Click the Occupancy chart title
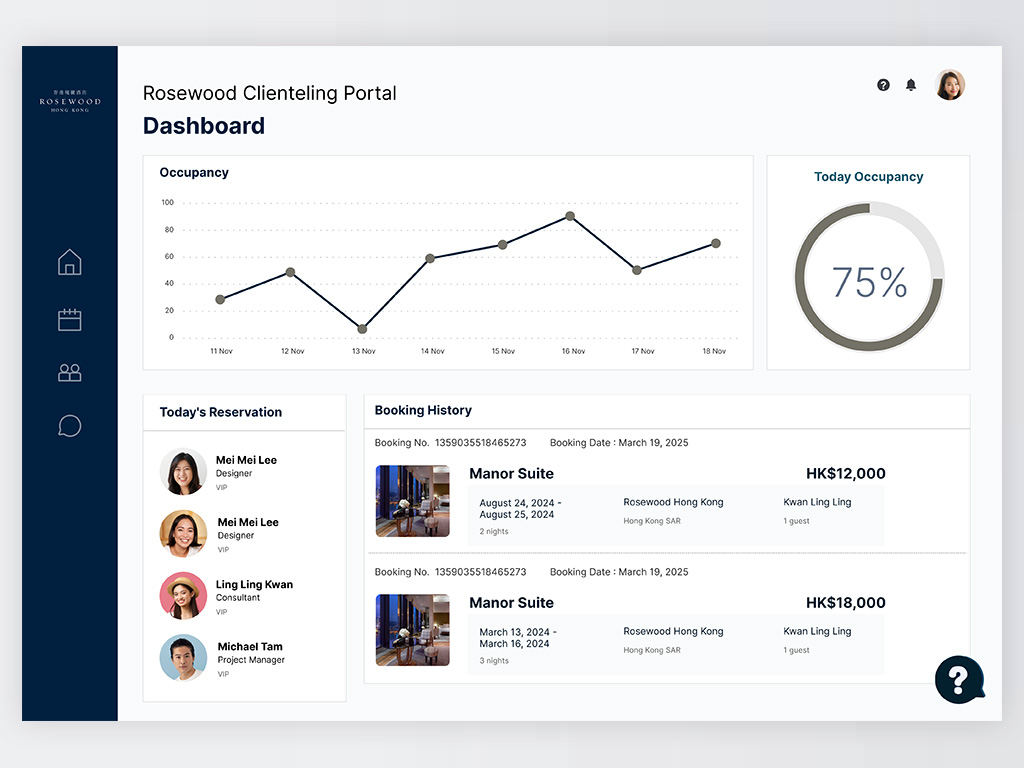1024x768 pixels. [x=194, y=172]
